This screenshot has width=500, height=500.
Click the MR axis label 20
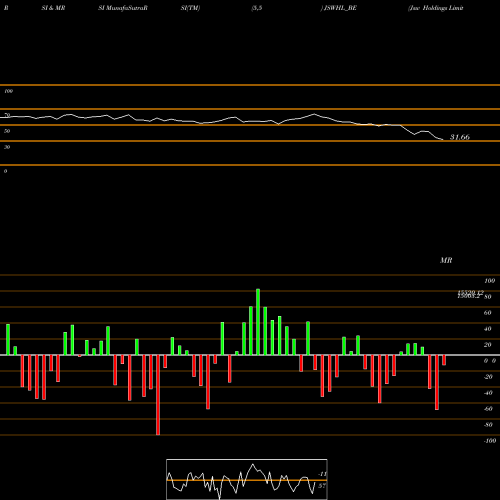487,345
